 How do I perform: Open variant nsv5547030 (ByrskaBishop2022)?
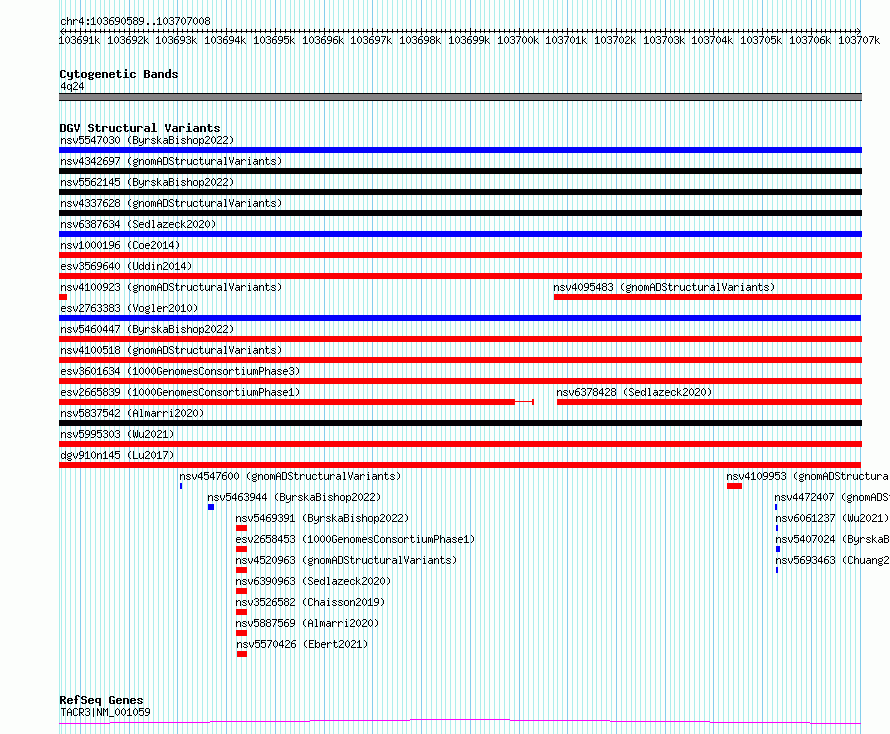coord(460,150)
